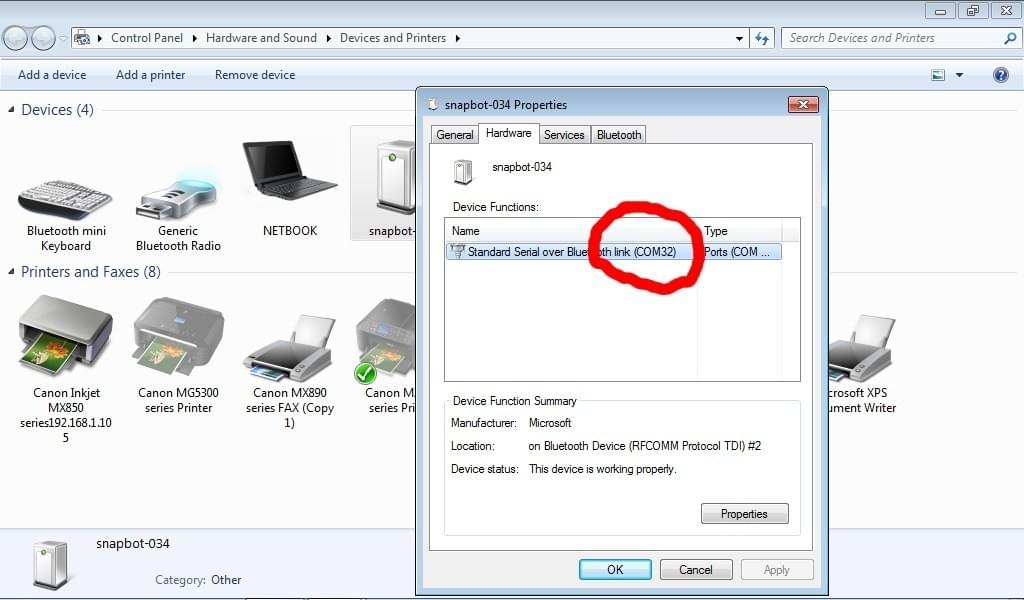1024x600 pixels.
Task: Expand arrow after Control Panel breadcrumb
Action: (x=194, y=39)
